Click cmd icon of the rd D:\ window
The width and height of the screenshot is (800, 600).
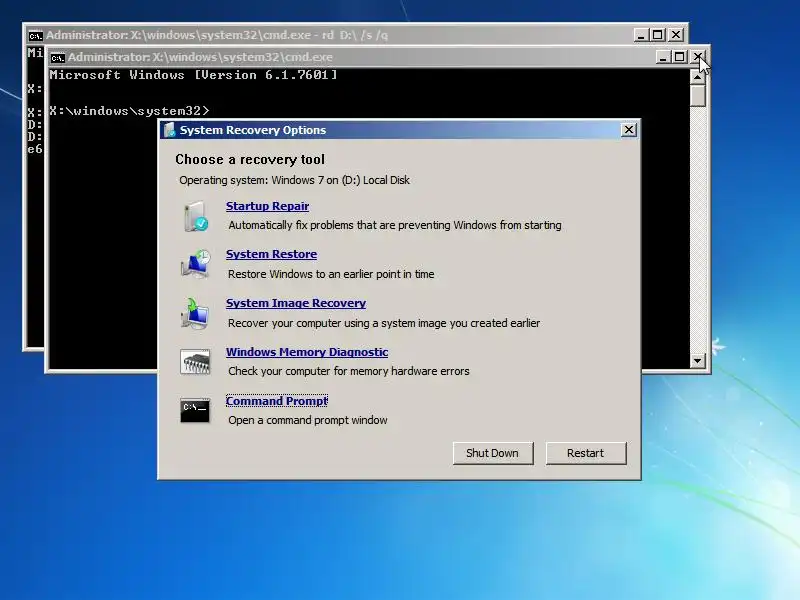point(35,36)
